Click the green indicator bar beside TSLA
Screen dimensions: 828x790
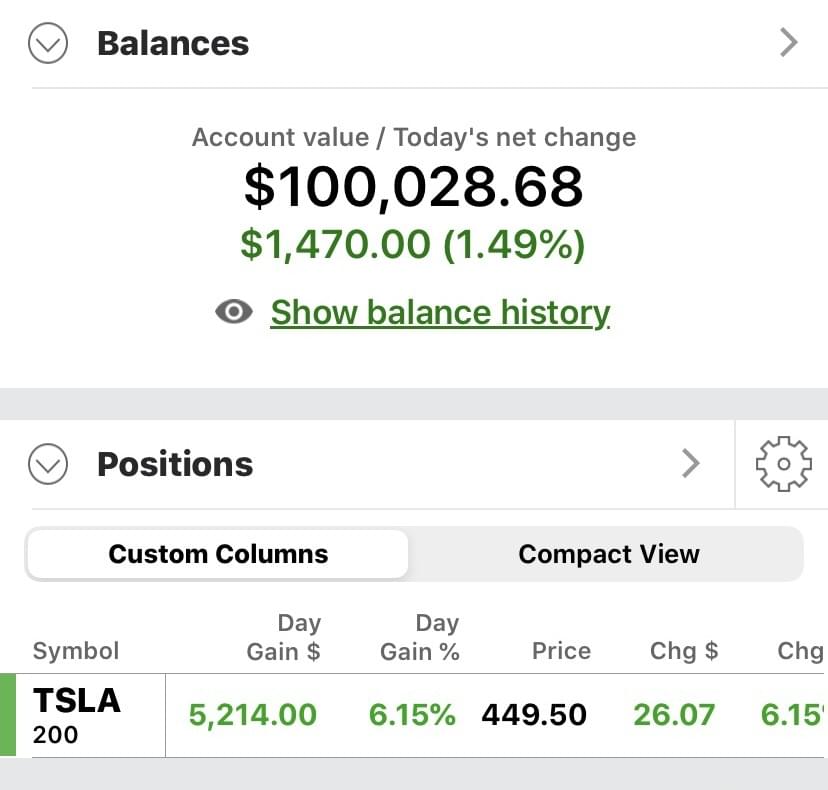pyautogui.click(x=8, y=715)
